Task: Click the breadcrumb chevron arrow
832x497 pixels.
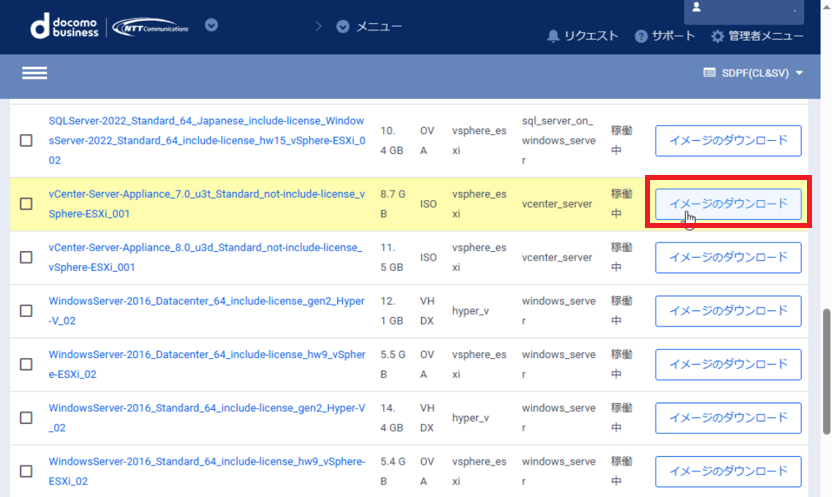Action: coord(318,26)
